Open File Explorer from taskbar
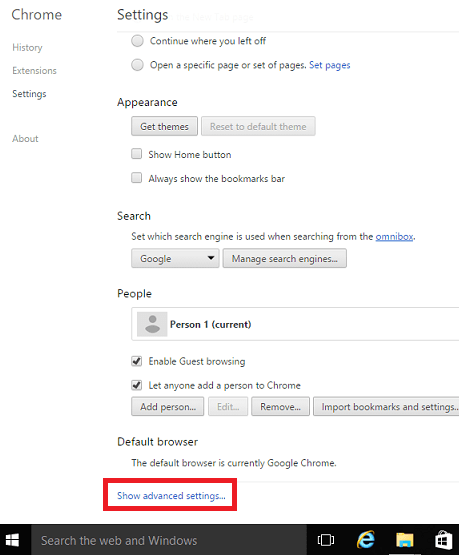This screenshot has width=459, height=555. pos(405,540)
